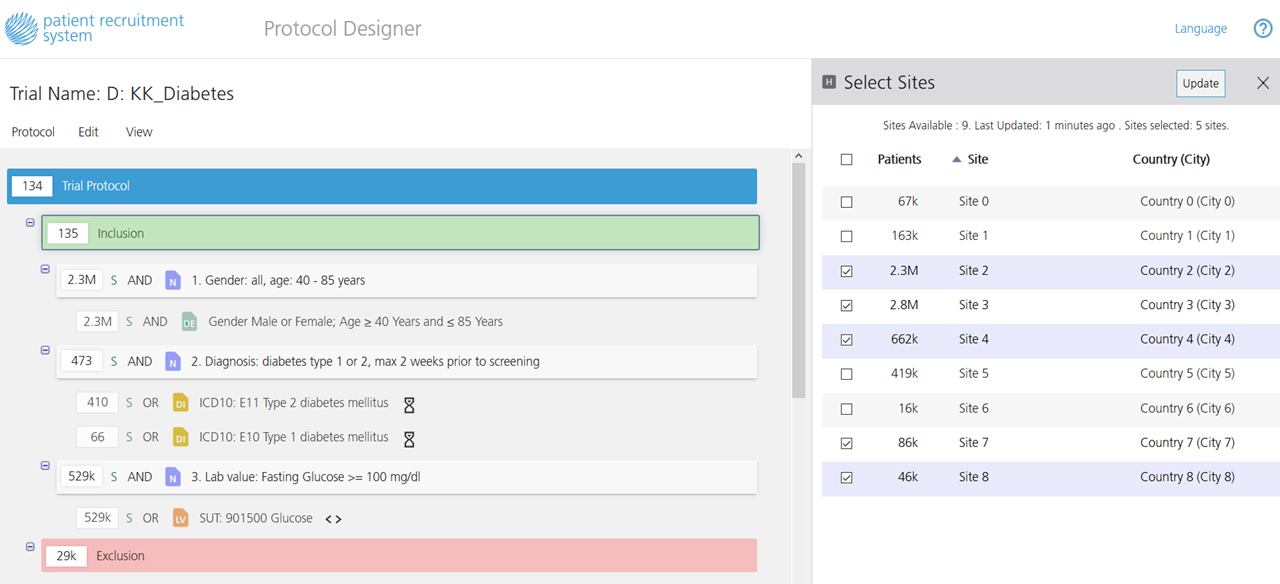Collapse the Inclusion group
1280x584 pixels.
[30, 222]
